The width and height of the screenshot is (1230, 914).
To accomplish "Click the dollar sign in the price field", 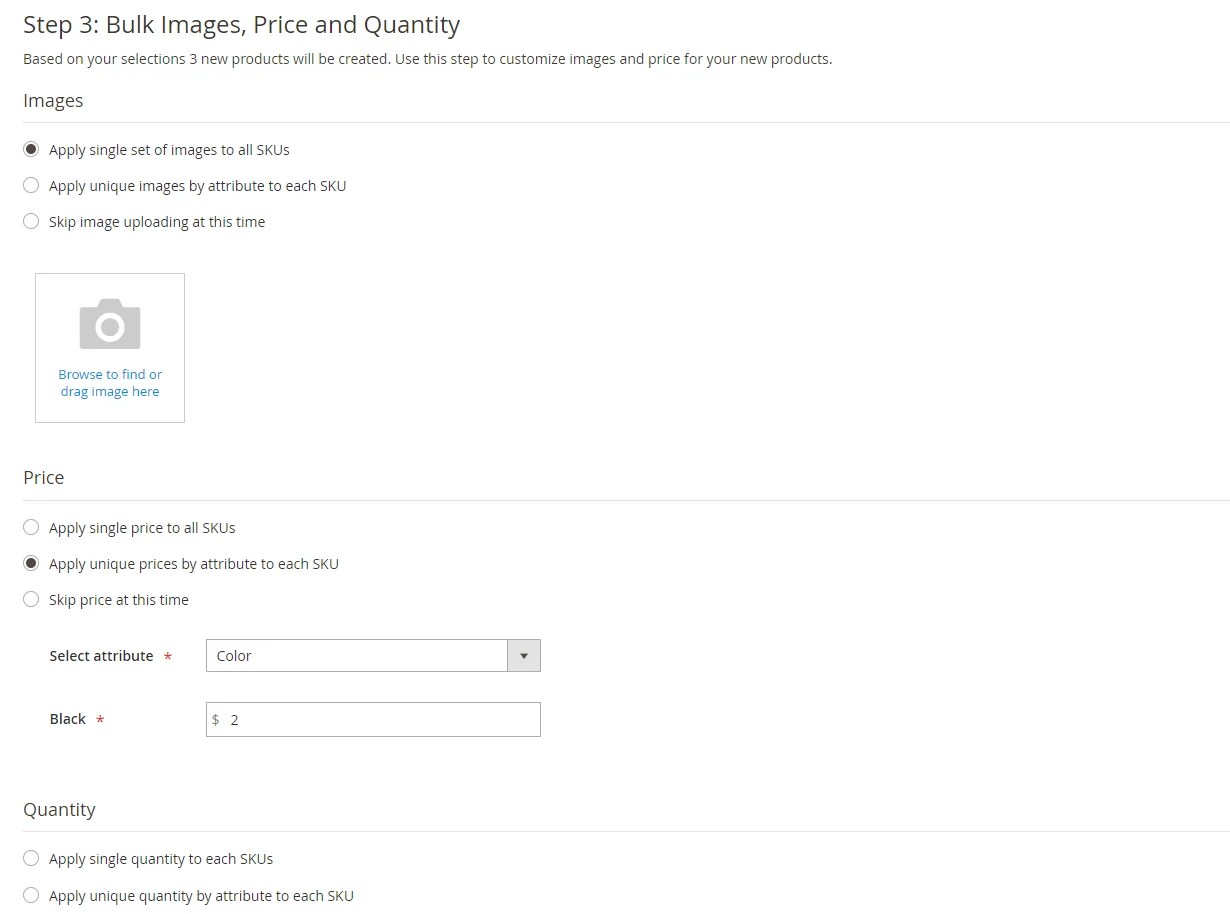I will tap(215, 719).
